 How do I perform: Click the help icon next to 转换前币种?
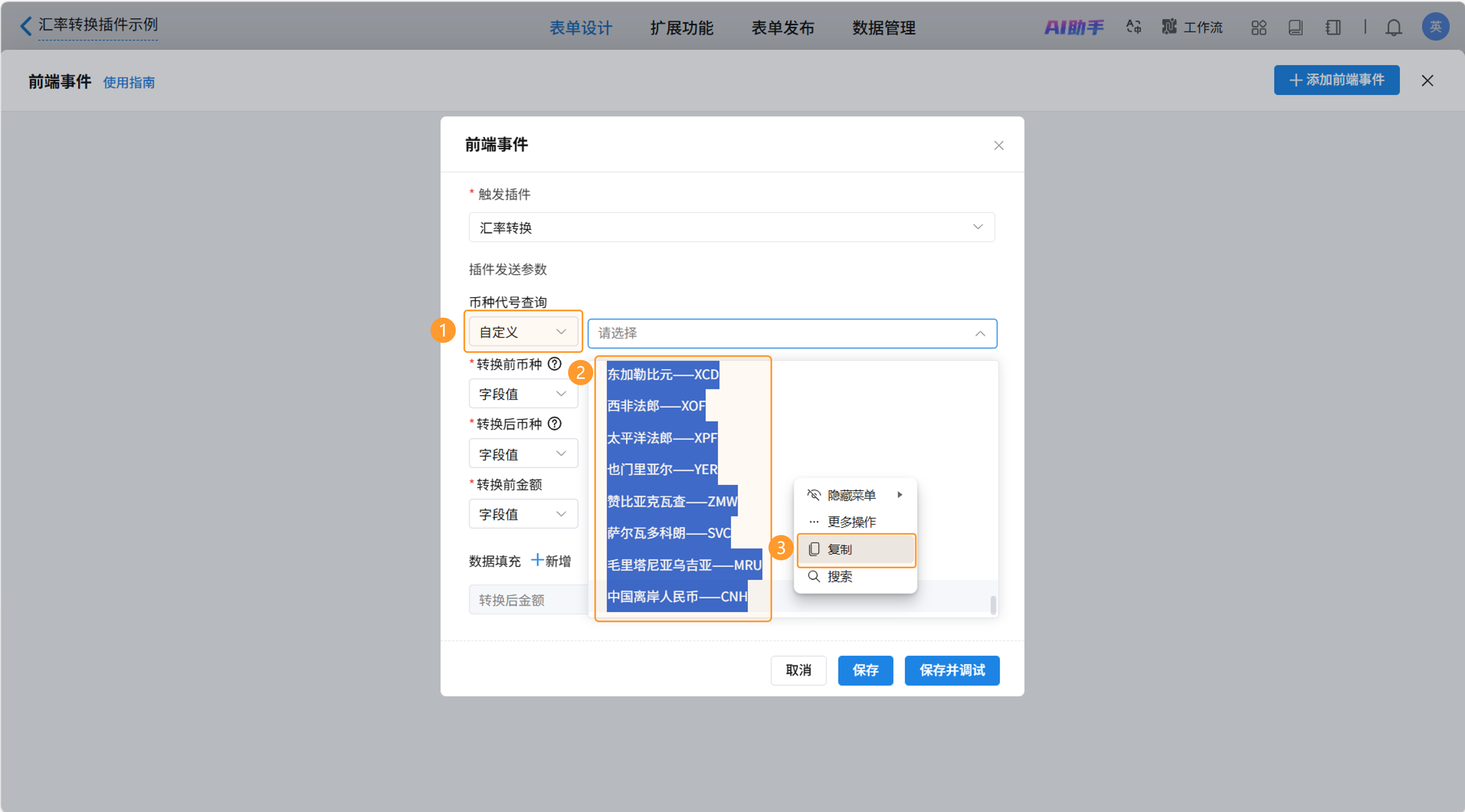tap(554, 364)
